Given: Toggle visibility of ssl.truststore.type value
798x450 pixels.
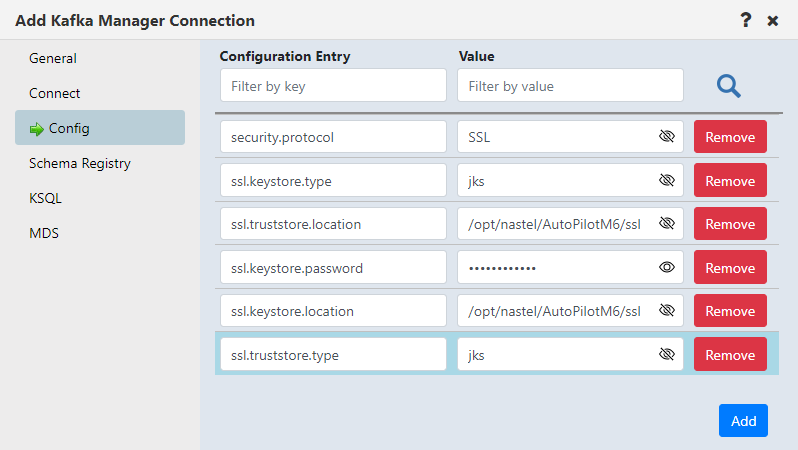Looking at the screenshot, I should [x=667, y=354].
